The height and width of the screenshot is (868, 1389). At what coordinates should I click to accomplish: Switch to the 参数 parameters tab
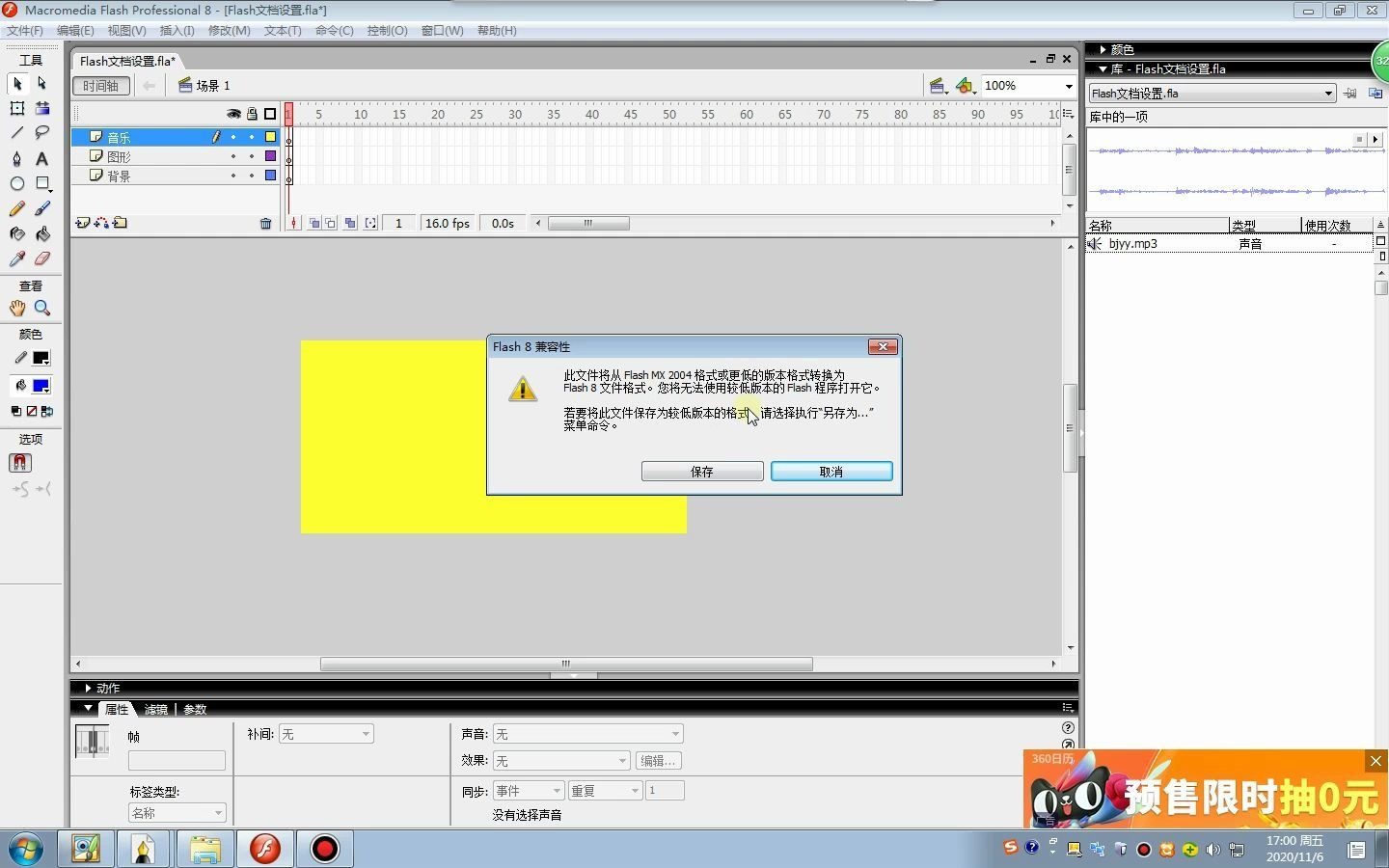point(195,709)
